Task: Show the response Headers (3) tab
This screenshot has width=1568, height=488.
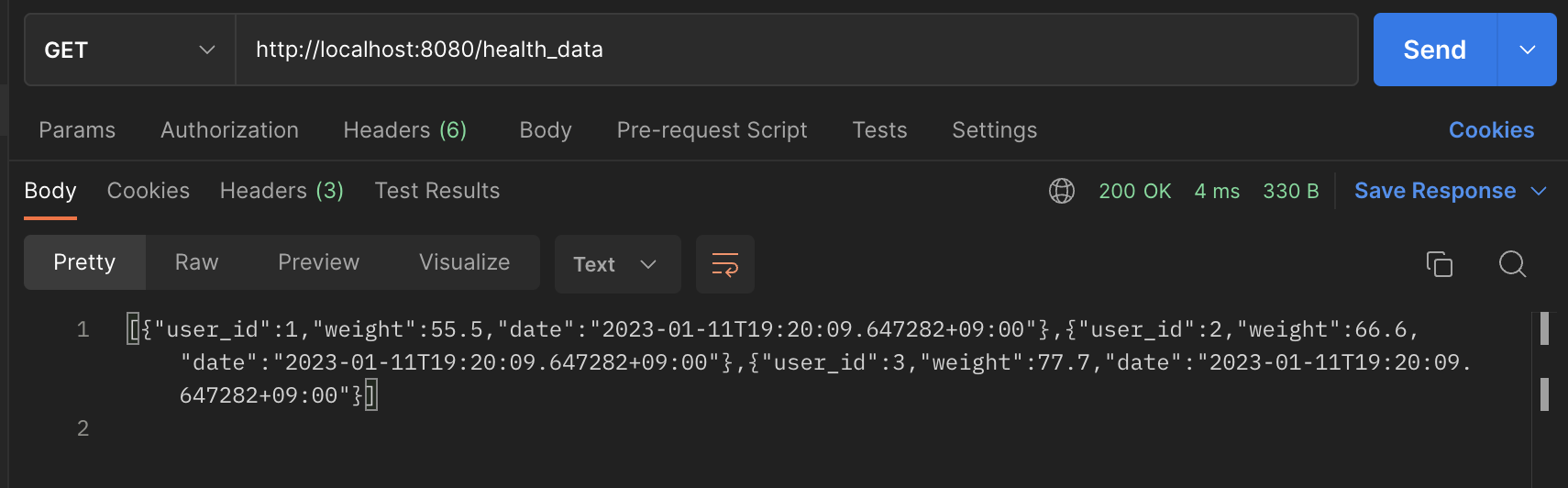Action: point(282,191)
